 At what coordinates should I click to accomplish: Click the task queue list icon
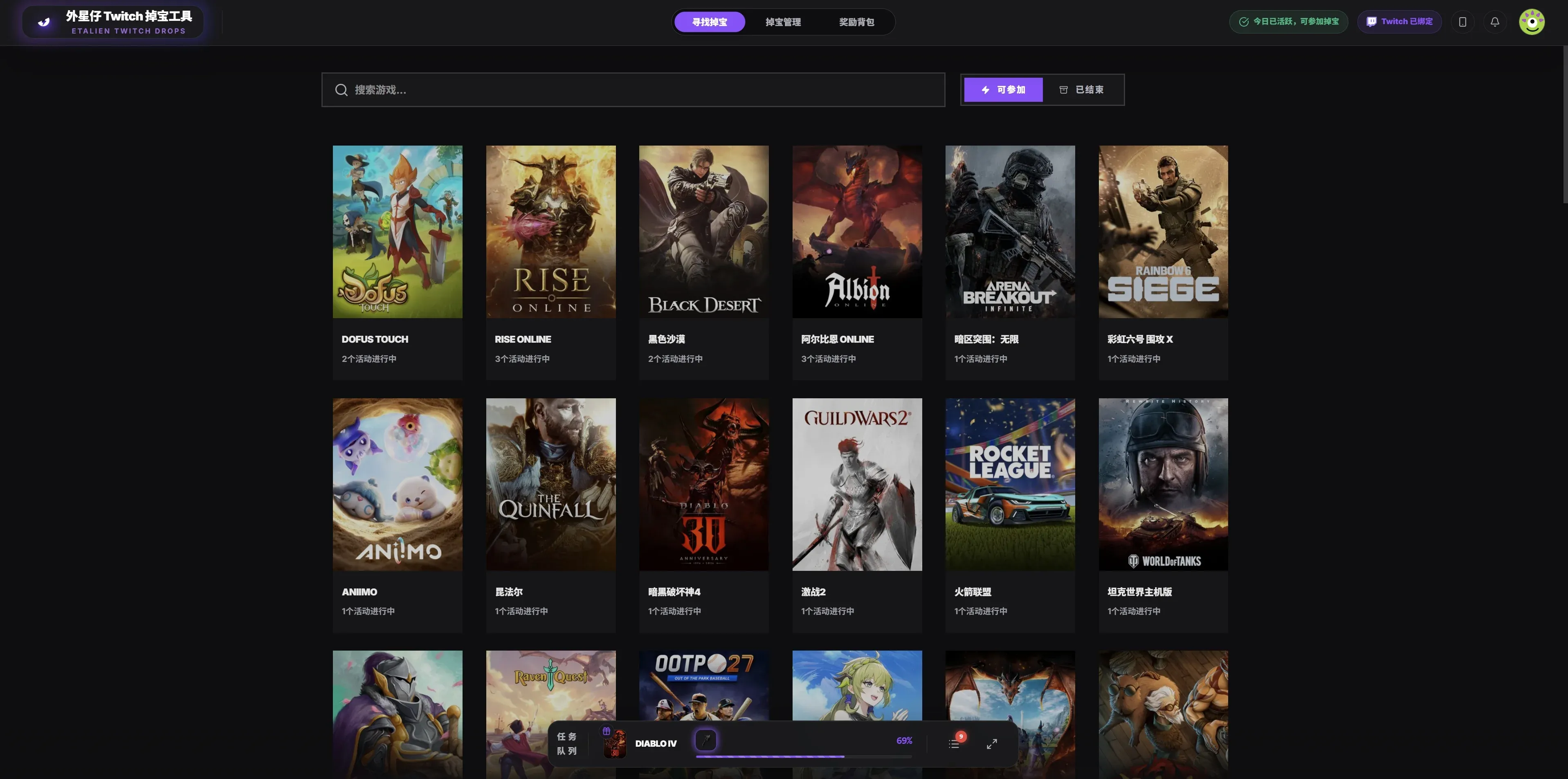pos(955,743)
